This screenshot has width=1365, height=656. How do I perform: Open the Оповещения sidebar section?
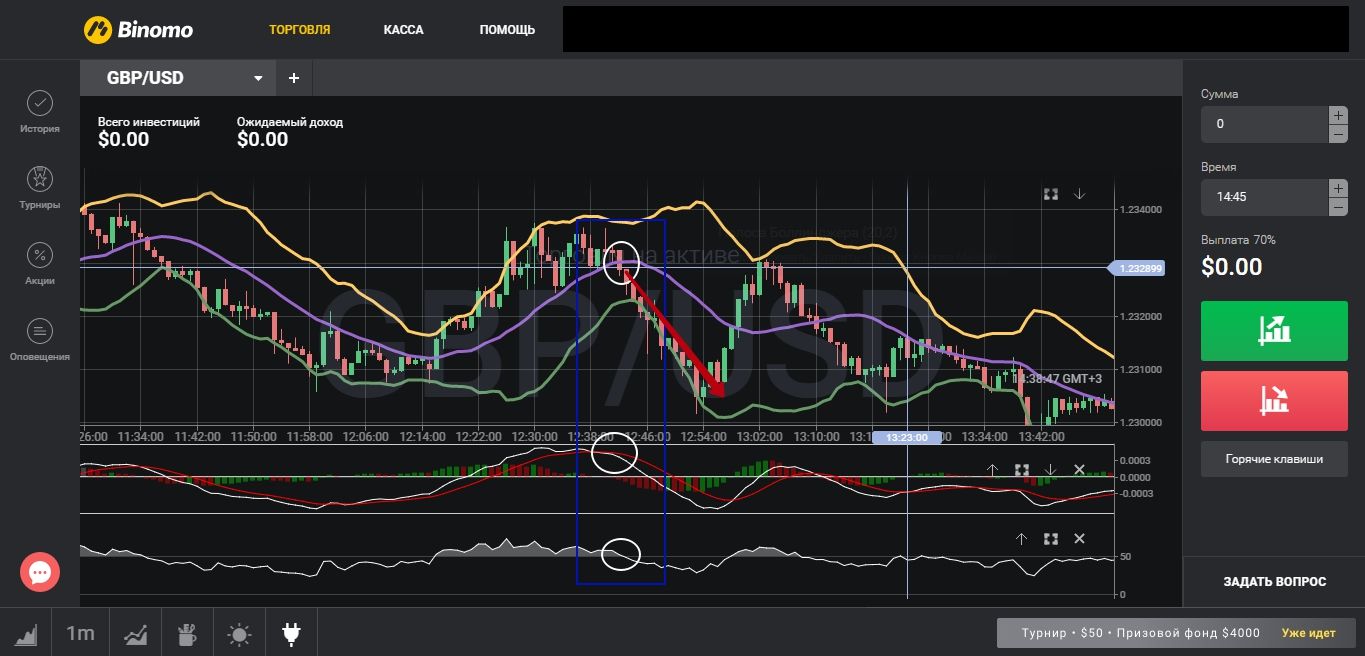tap(40, 339)
